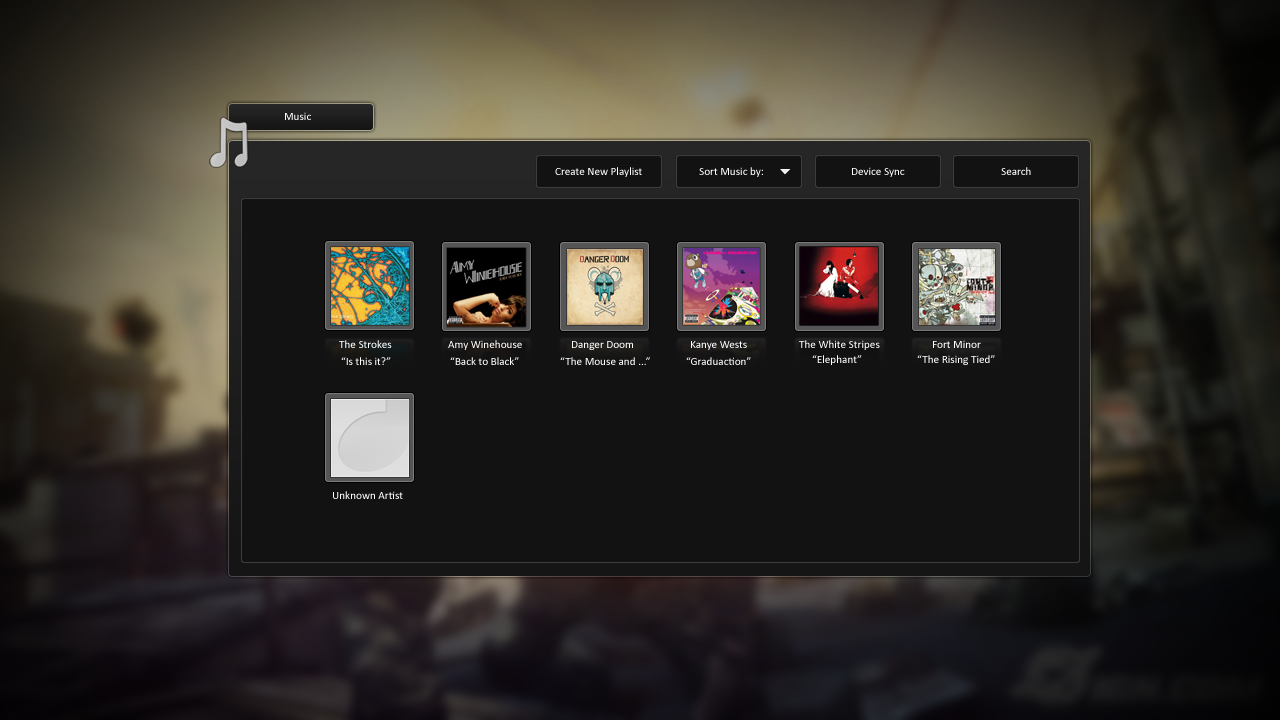Viewport: 1280px width, 720px height.
Task: Click the "Unknown Artist" label
Action: (367, 496)
